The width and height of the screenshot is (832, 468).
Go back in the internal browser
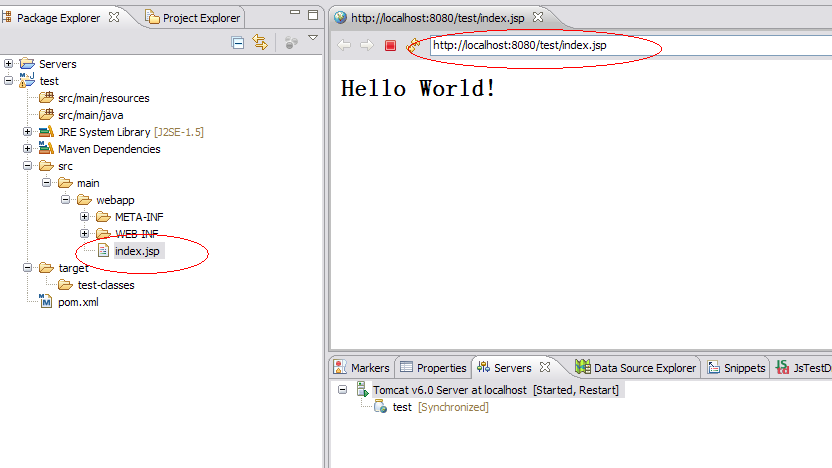pos(344,45)
